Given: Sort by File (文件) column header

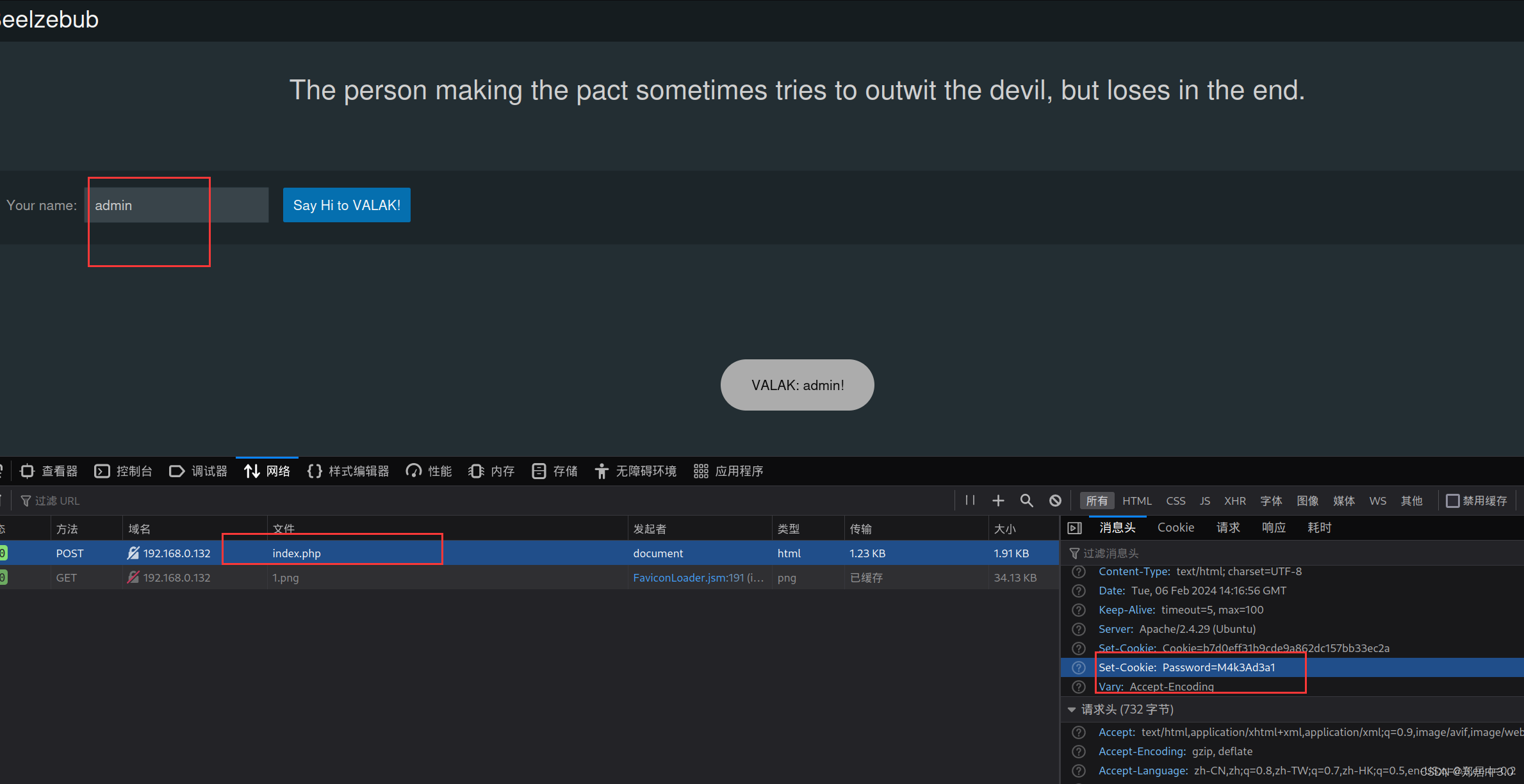Looking at the screenshot, I should (448, 529).
